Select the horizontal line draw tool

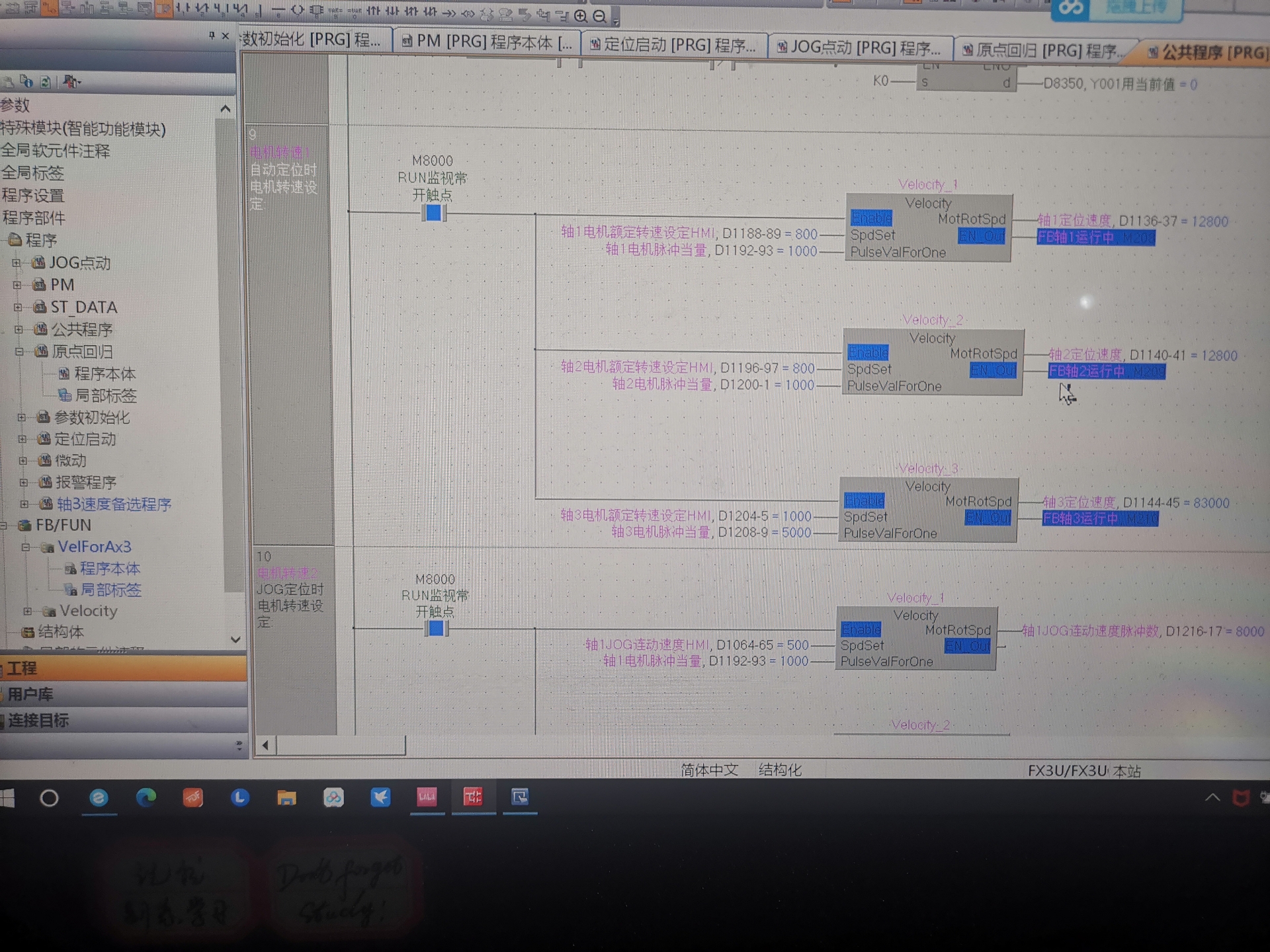(278, 11)
